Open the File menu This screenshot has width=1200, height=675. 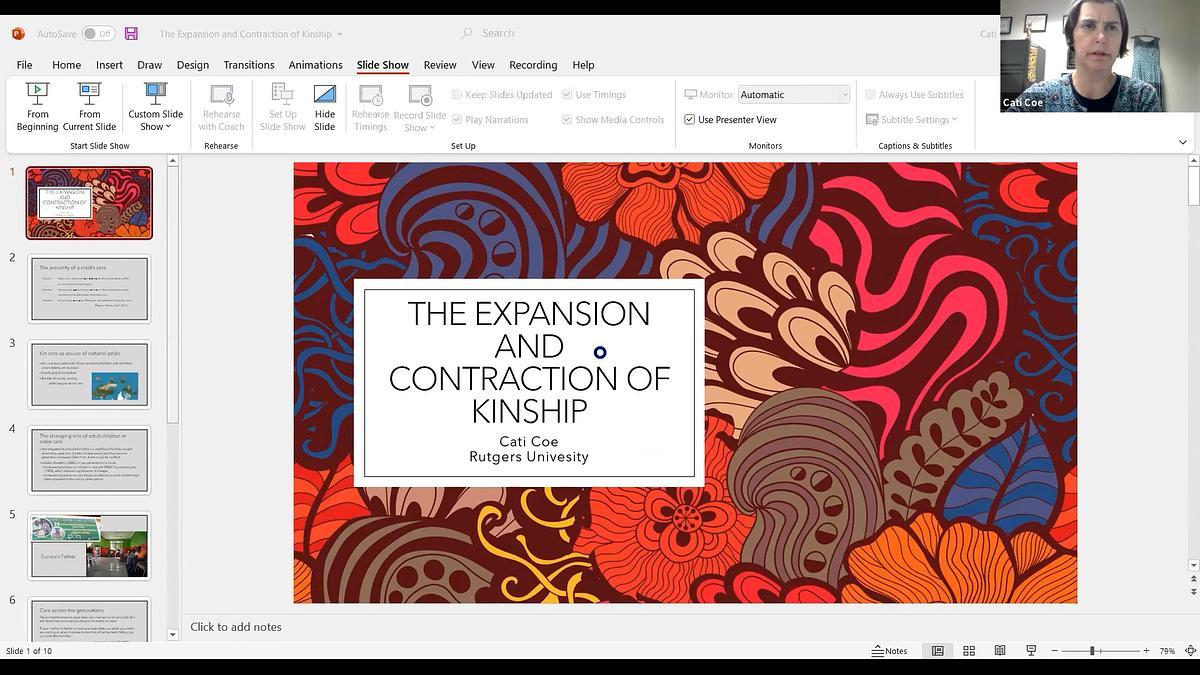point(24,65)
